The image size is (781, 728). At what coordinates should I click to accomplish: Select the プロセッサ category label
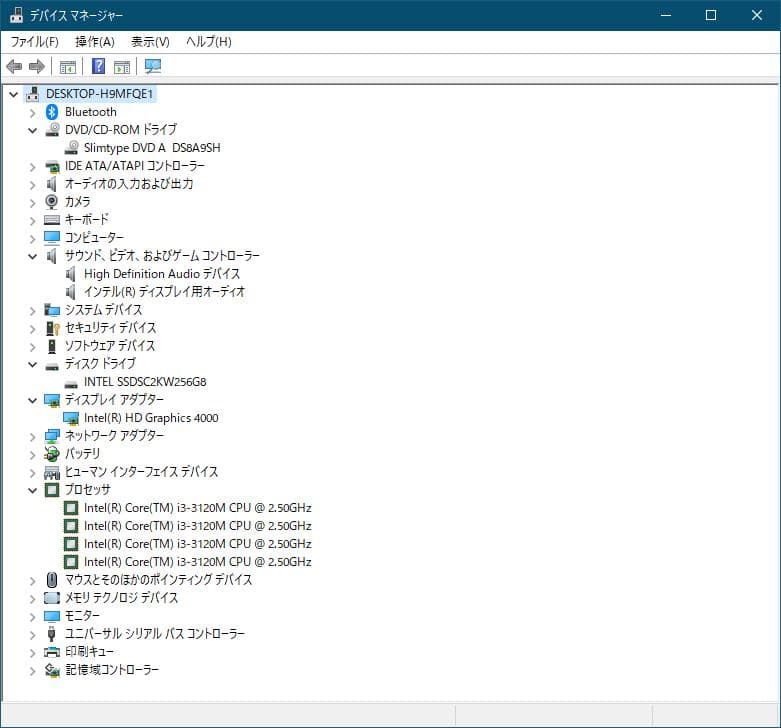pos(88,490)
